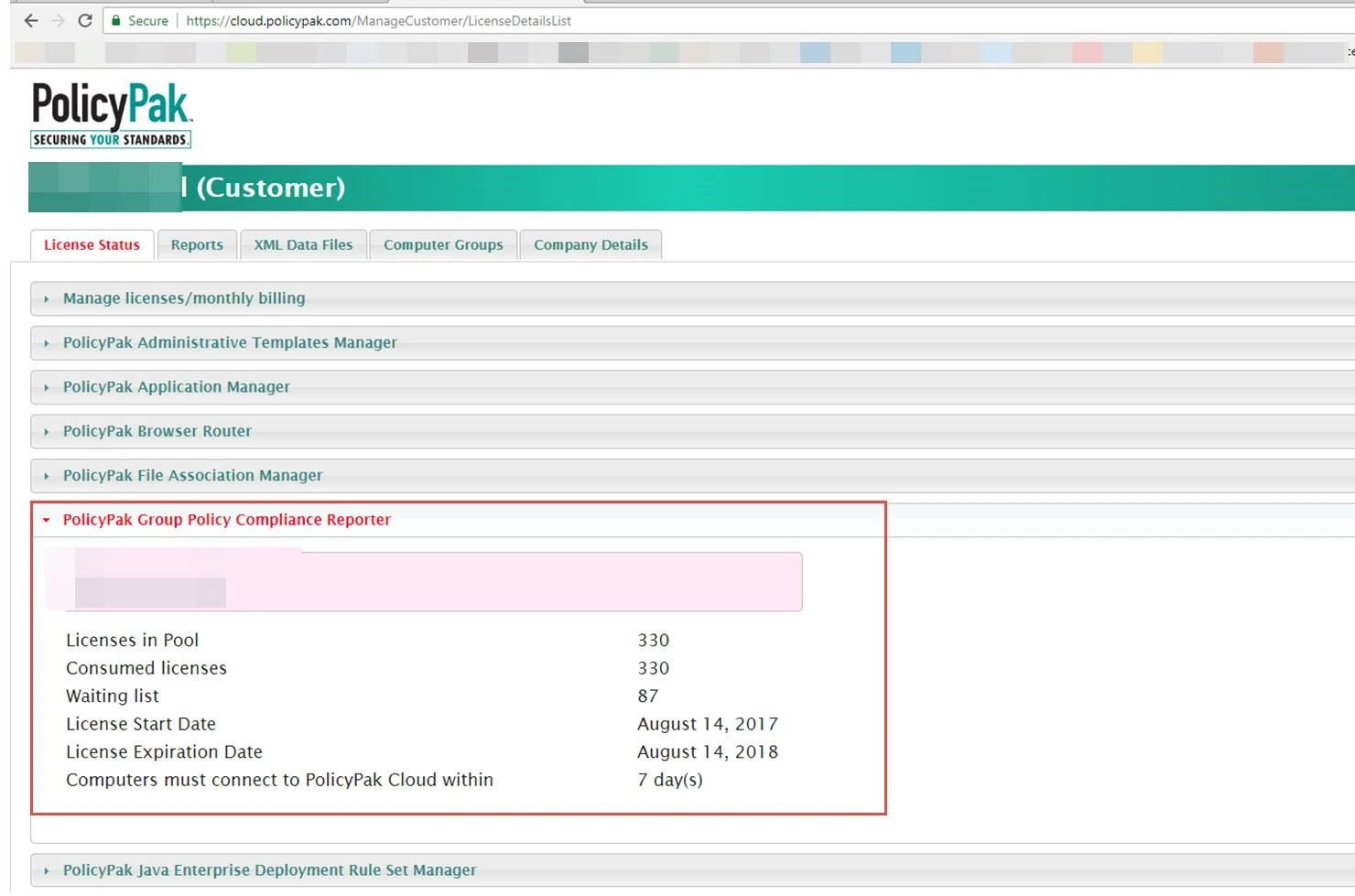Click the browser Forward arrow
The height and width of the screenshot is (896, 1355).
[x=59, y=20]
